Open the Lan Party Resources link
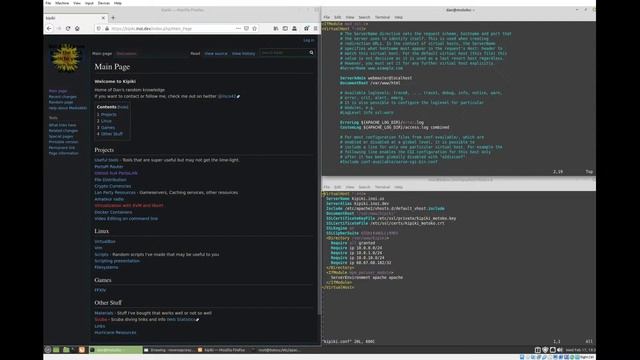This screenshot has width=640, height=360. 115,193
